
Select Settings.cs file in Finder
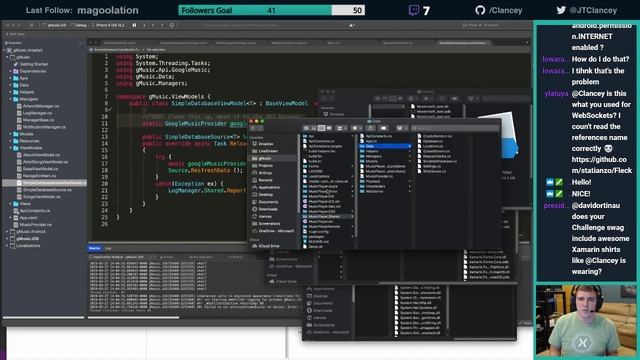[x=432, y=167]
